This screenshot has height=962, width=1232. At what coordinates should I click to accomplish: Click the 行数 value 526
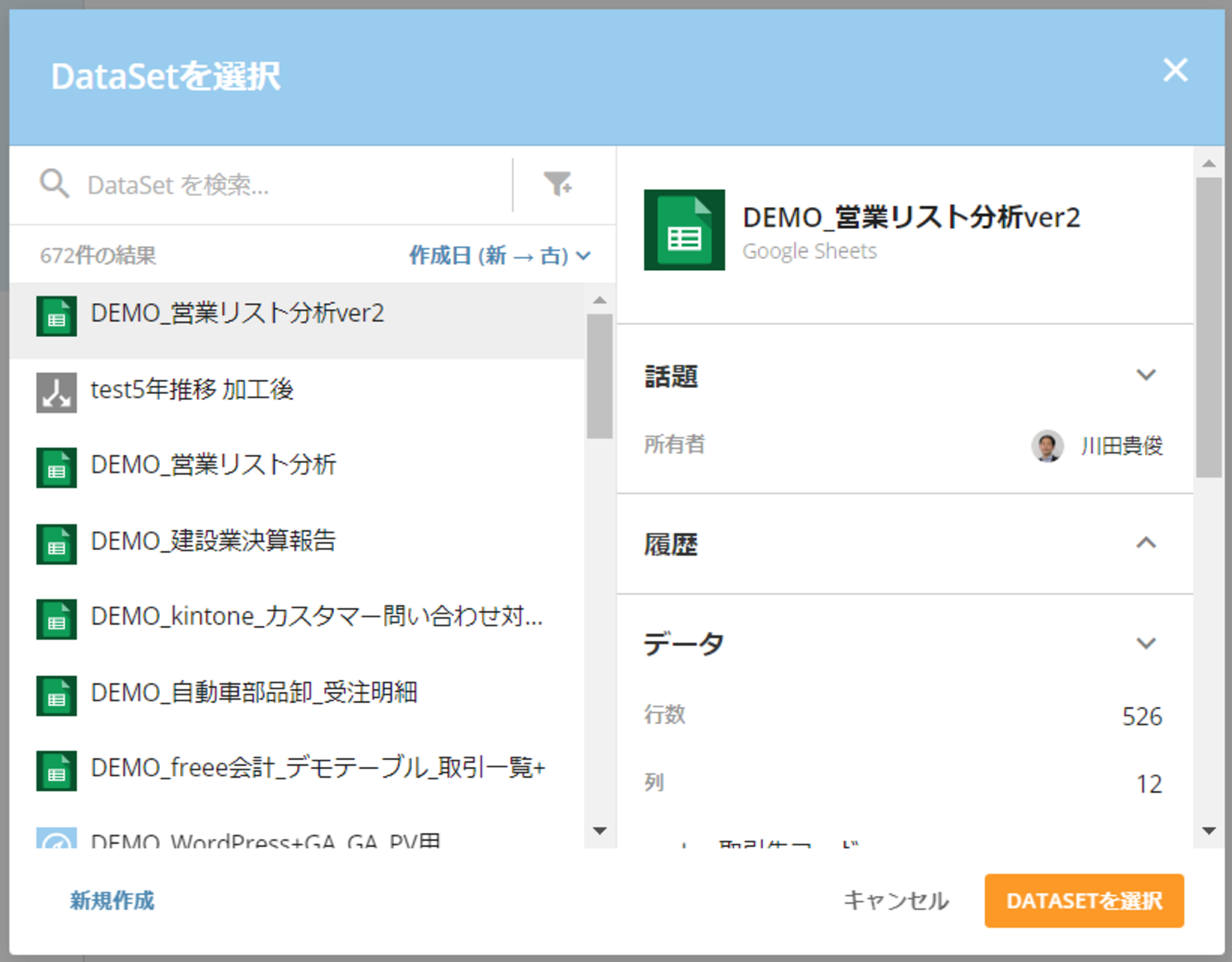(1142, 717)
